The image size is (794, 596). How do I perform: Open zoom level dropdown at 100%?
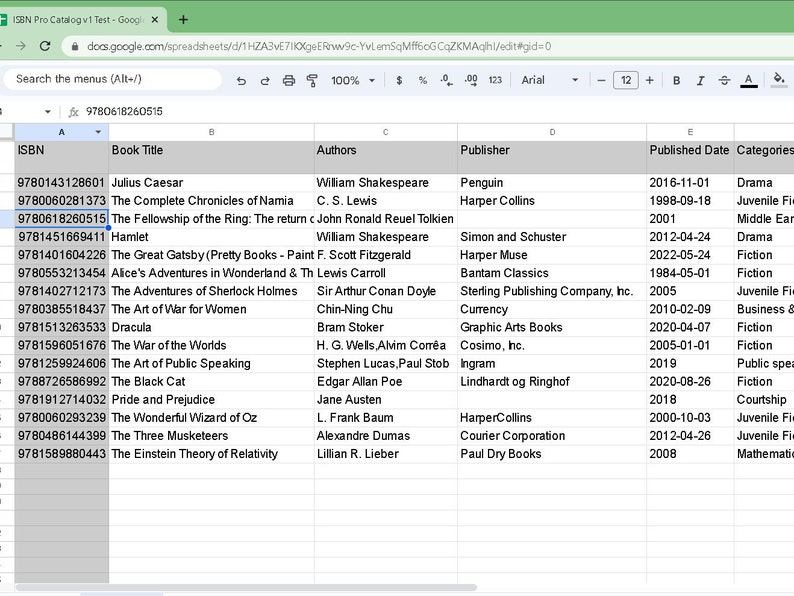[353, 81]
